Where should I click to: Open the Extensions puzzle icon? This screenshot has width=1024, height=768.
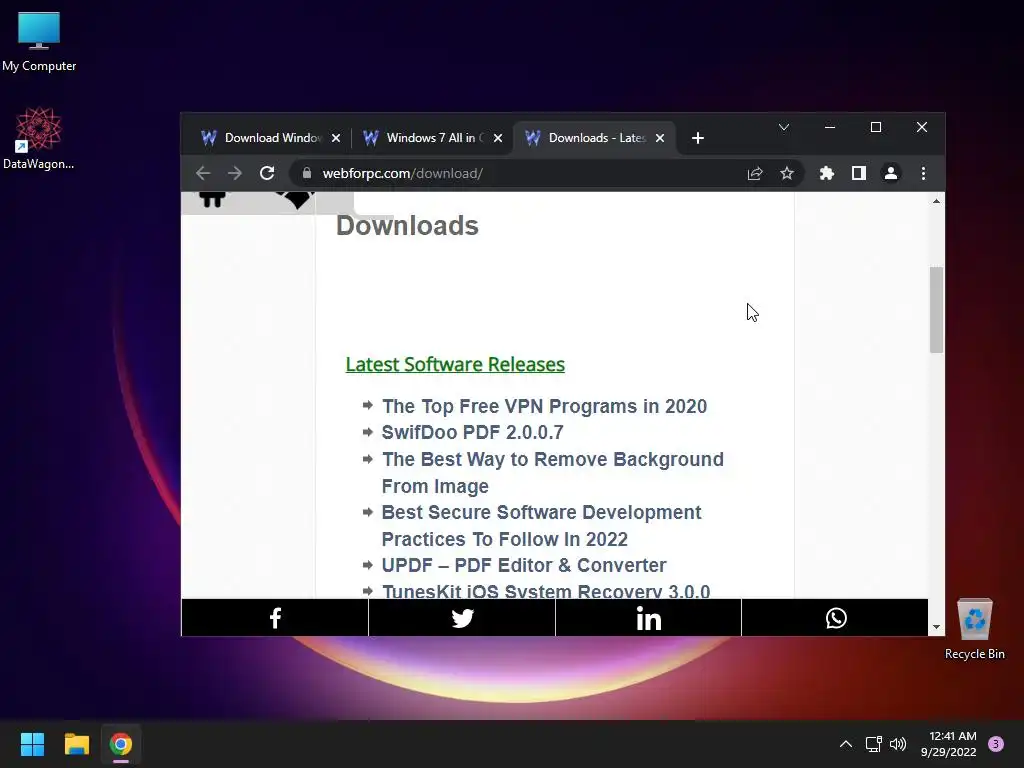pyautogui.click(x=827, y=173)
